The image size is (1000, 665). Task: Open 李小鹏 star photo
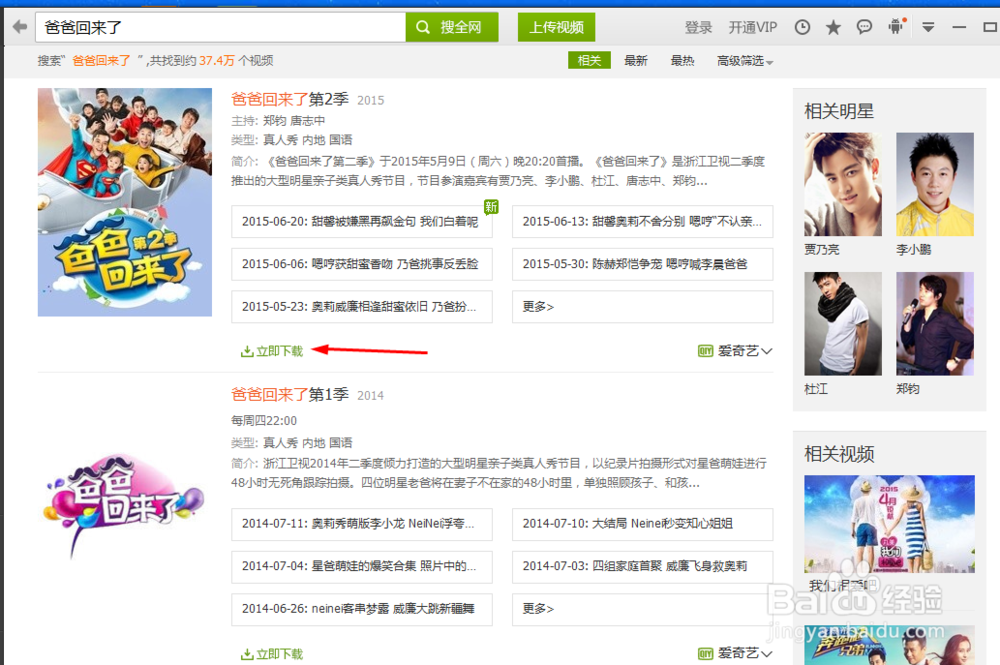pyautogui.click(x=934, y=184)
